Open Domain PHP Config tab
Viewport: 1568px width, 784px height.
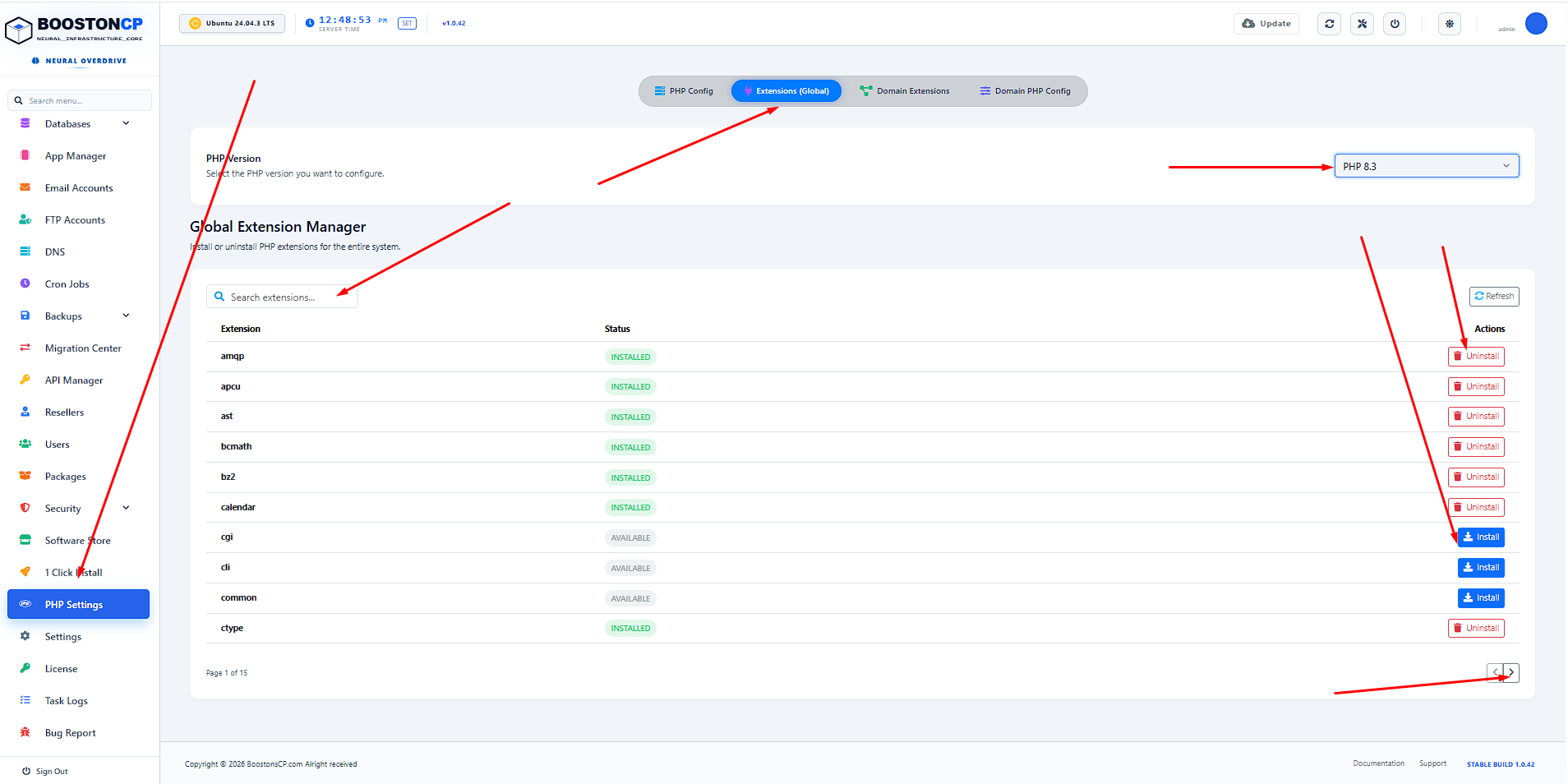1025,91
